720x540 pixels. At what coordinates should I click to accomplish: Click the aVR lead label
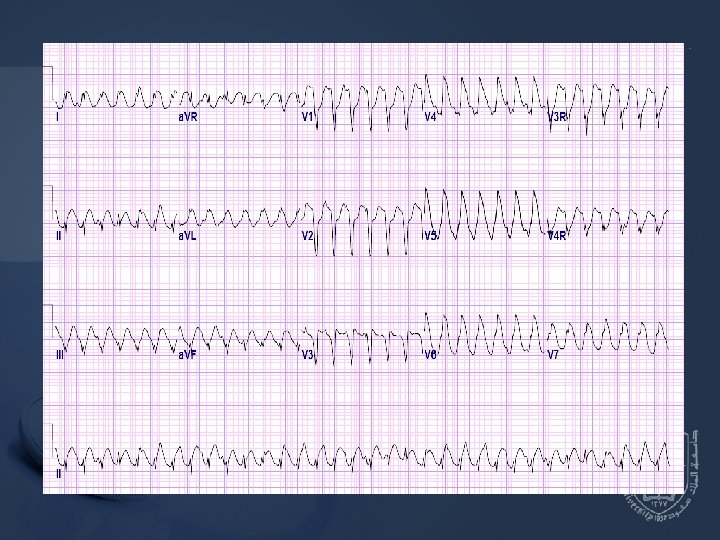point(188,117)
